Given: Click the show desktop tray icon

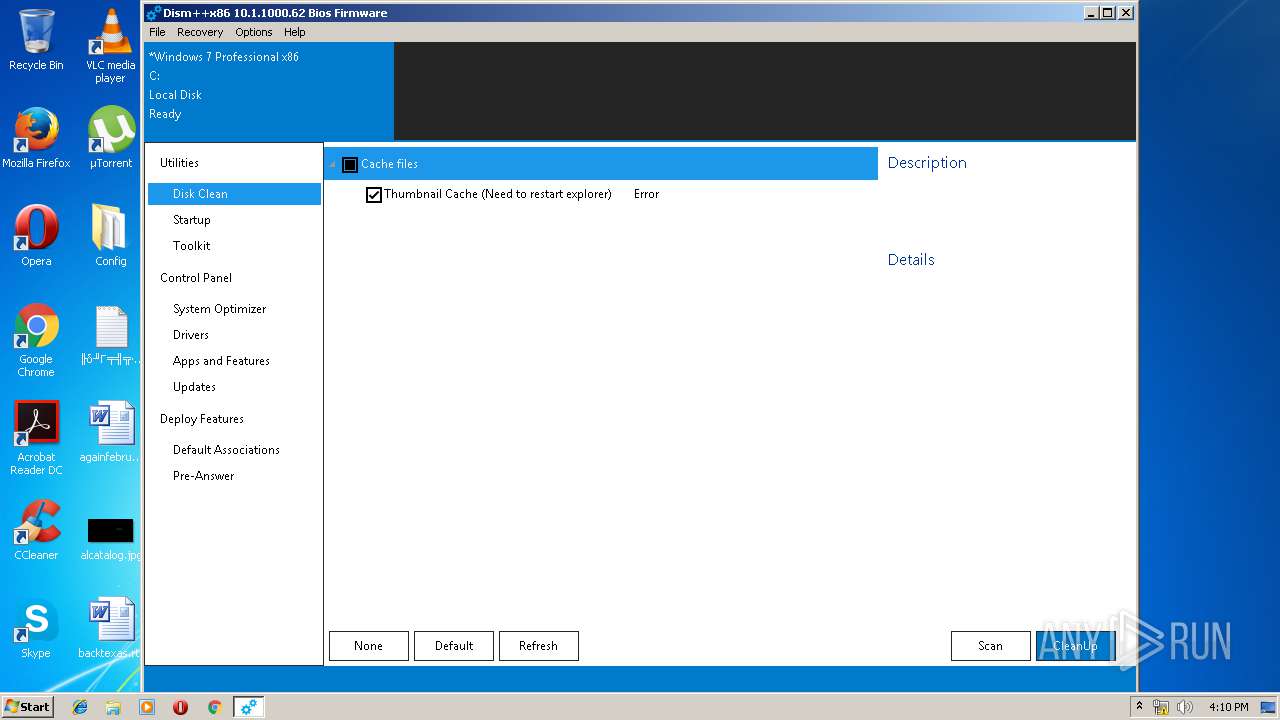Looking at the screenshot, I should click(1268, 707).
